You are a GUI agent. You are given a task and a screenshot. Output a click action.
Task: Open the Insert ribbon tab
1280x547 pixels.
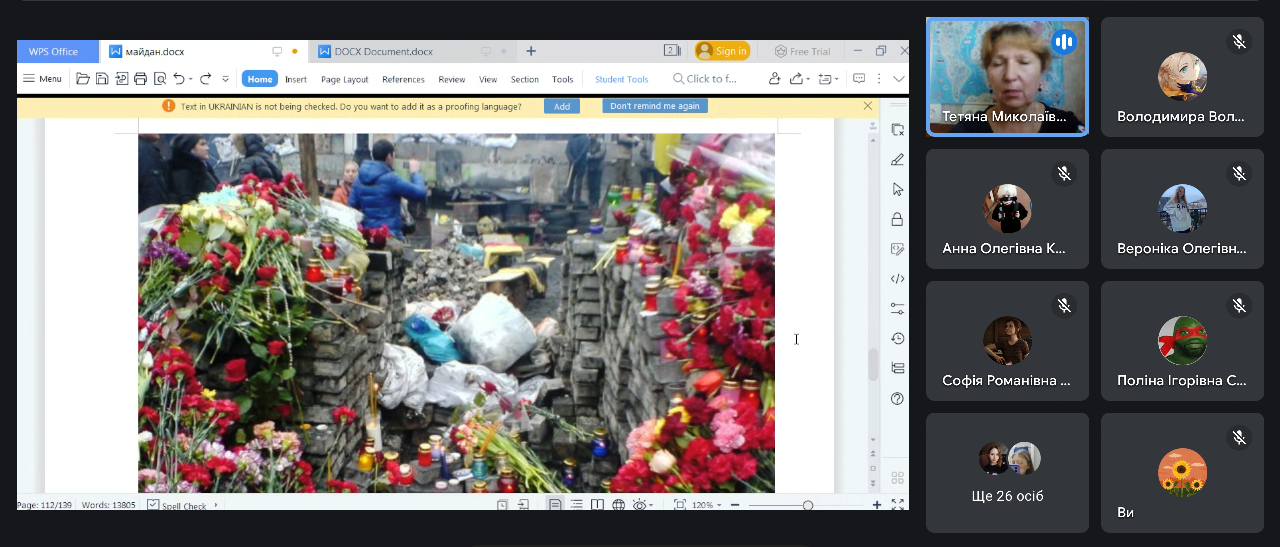296,79
